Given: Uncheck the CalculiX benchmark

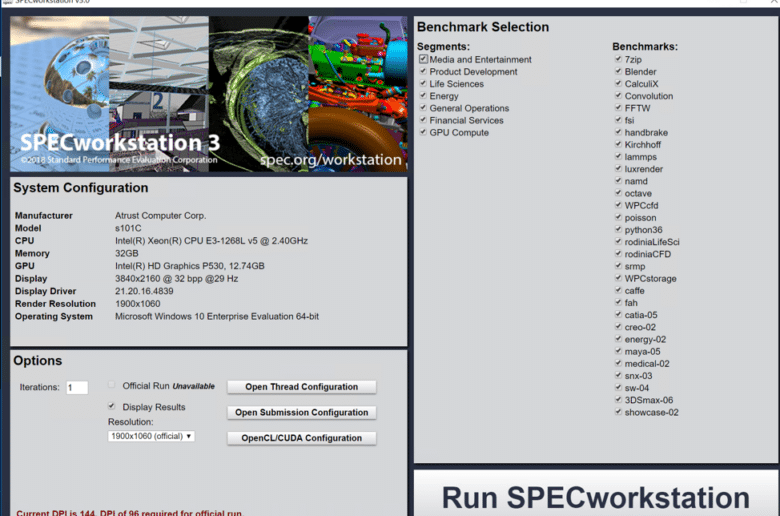Looking at the screenshot, I should point(618,83).
